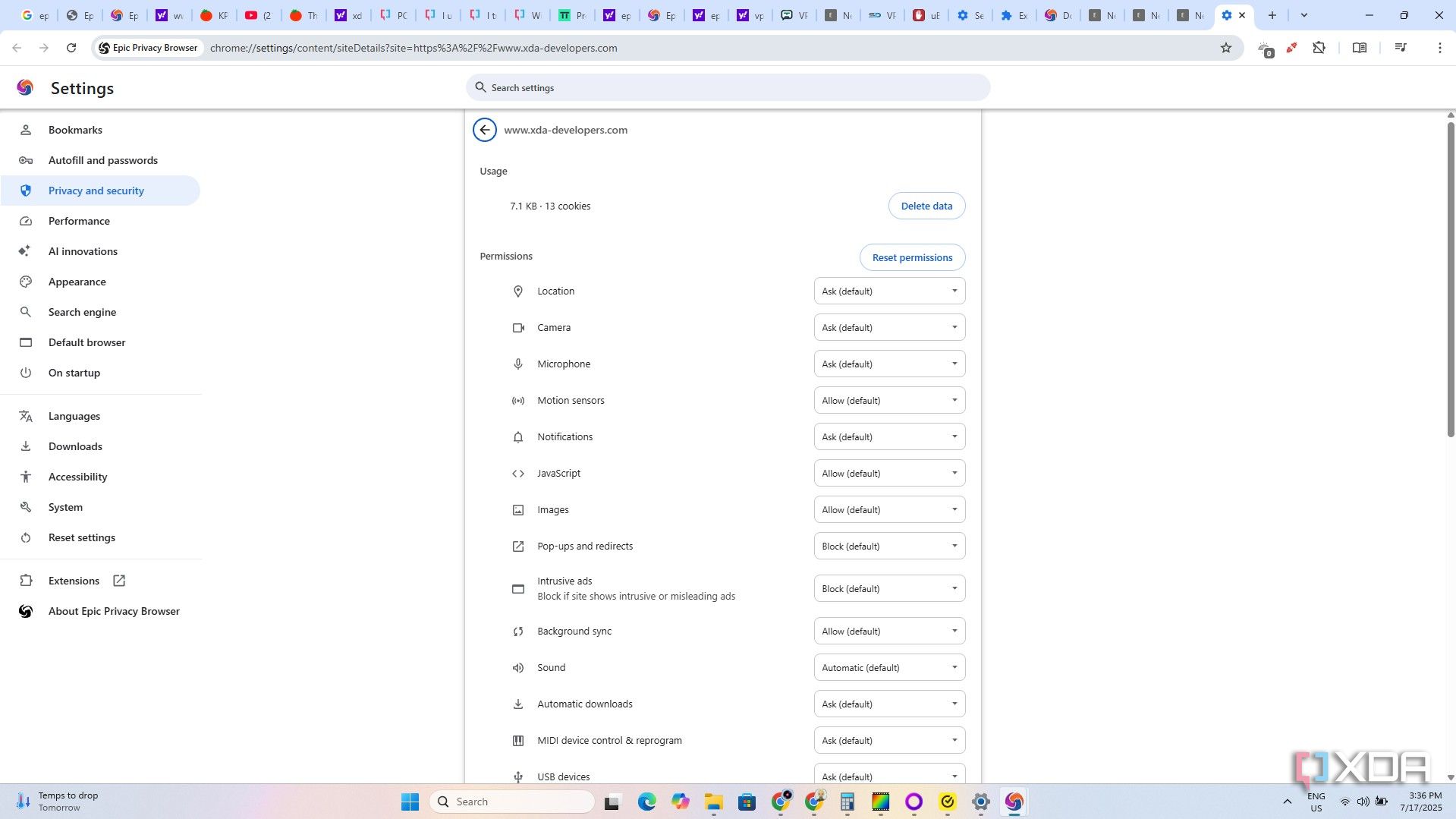
Task: Click the Reset permissions button
Action: 912,257
